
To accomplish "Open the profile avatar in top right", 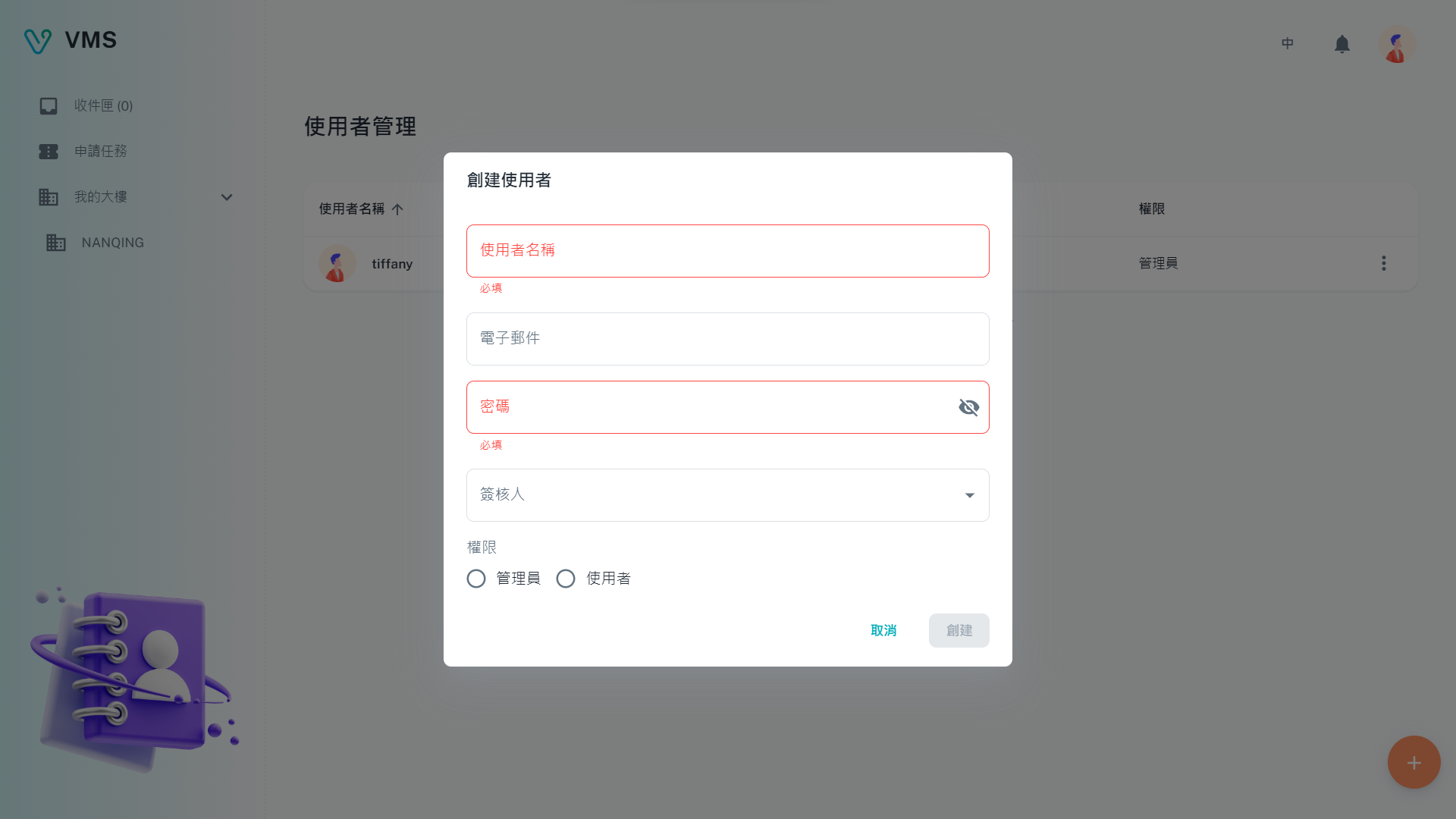I will (1396, 45).
